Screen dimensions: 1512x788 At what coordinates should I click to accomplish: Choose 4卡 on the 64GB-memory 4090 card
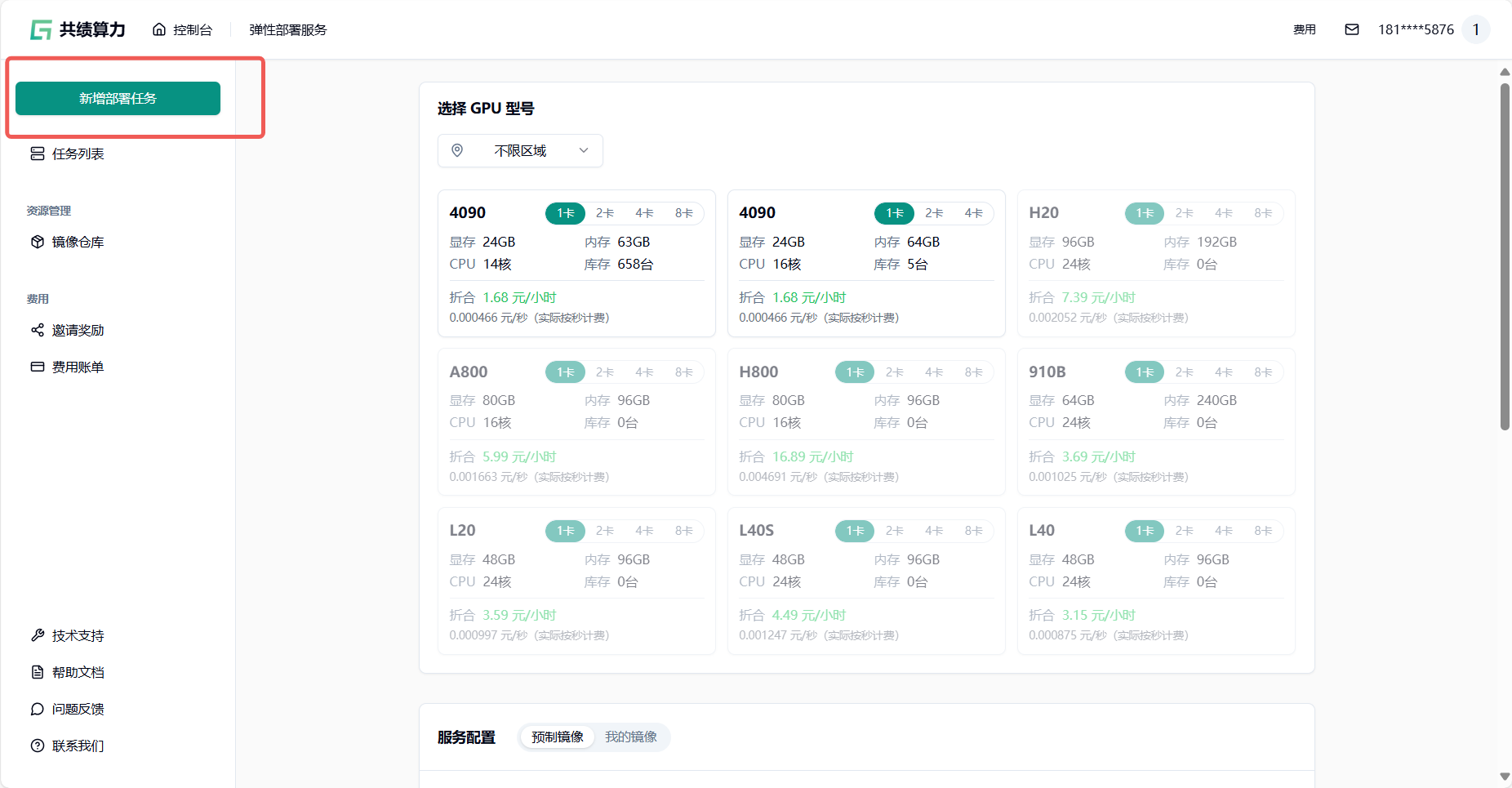point(973,213)
